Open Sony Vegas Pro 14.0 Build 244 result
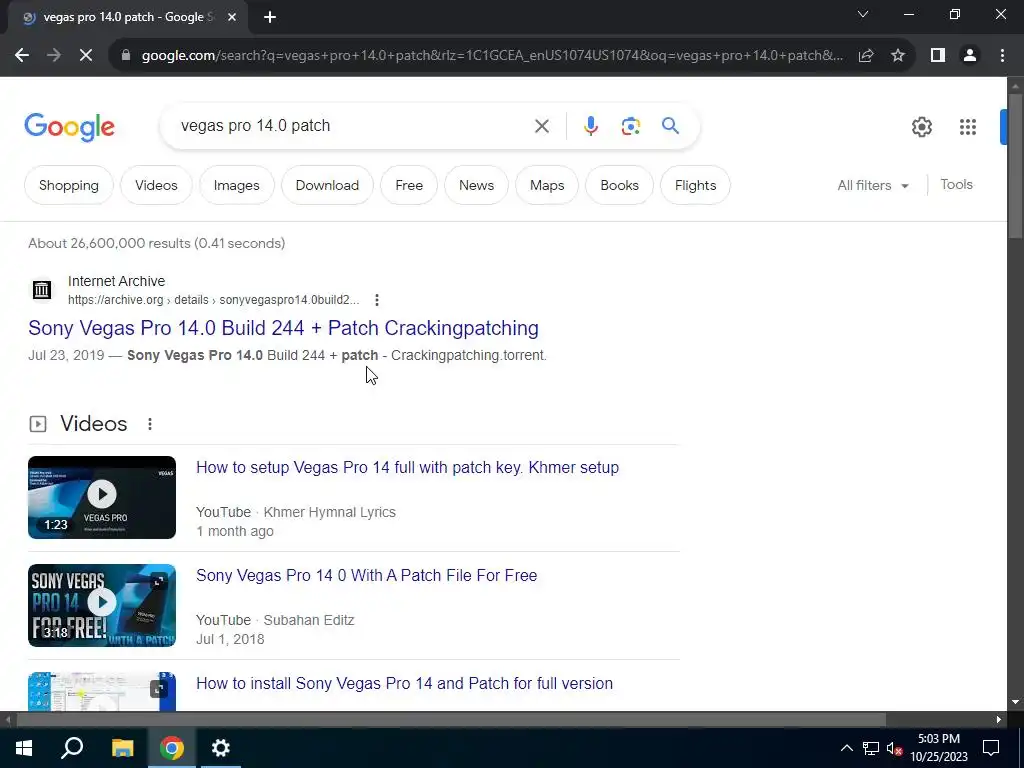 pos(283,328)
